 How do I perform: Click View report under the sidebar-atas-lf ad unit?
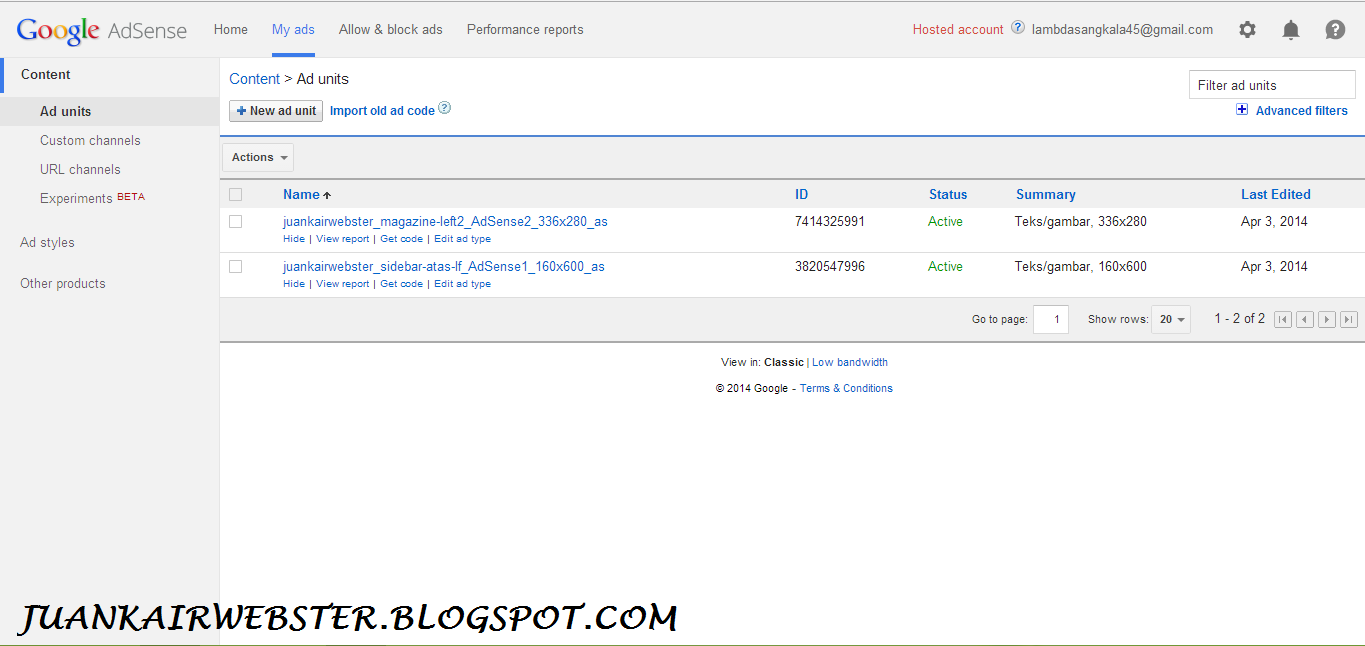(x=343, y=284)
